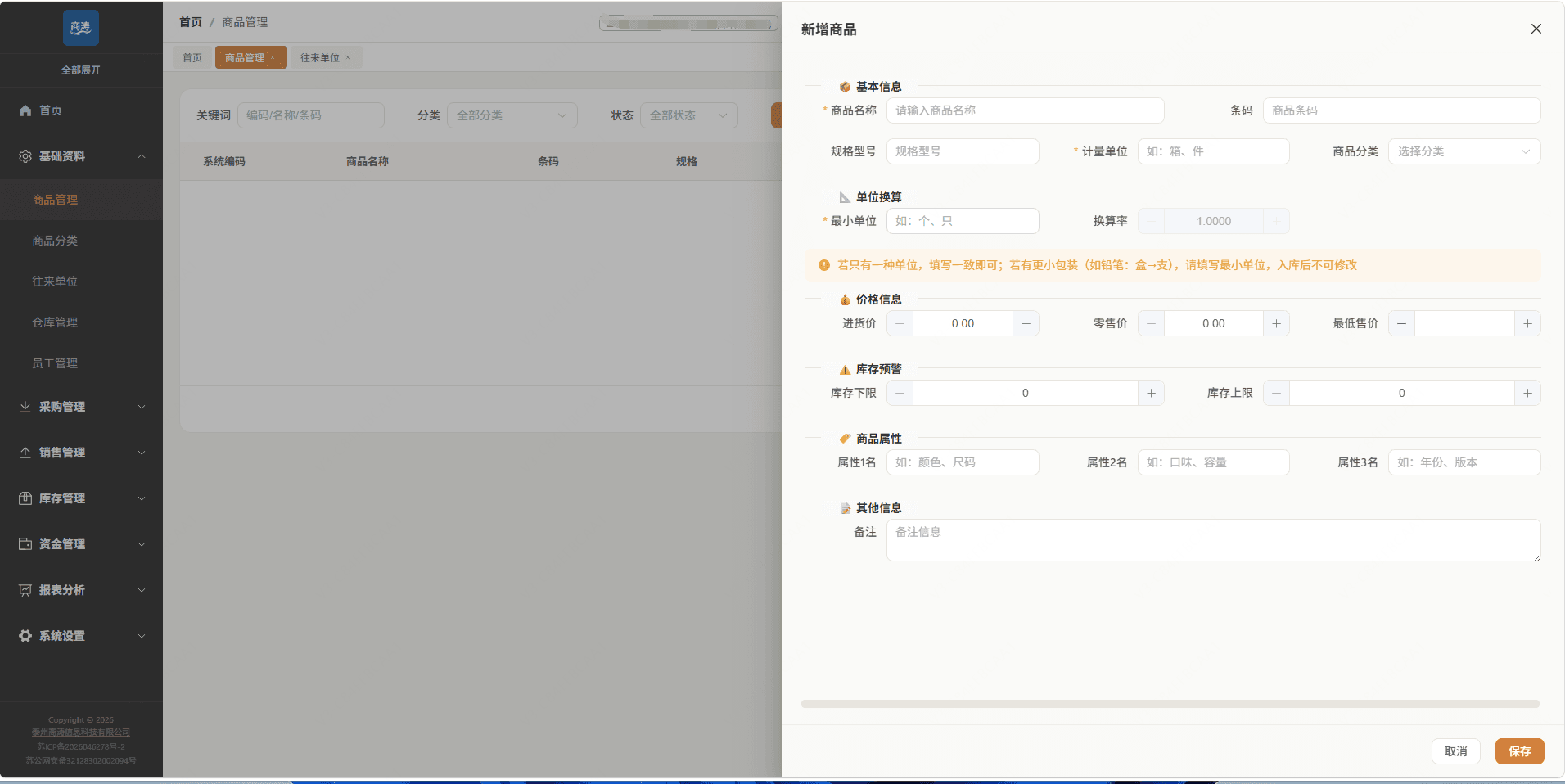Close the 新增商品 drawer with X
Viewport: 1565px width, 784px height.
[1536, 29]
